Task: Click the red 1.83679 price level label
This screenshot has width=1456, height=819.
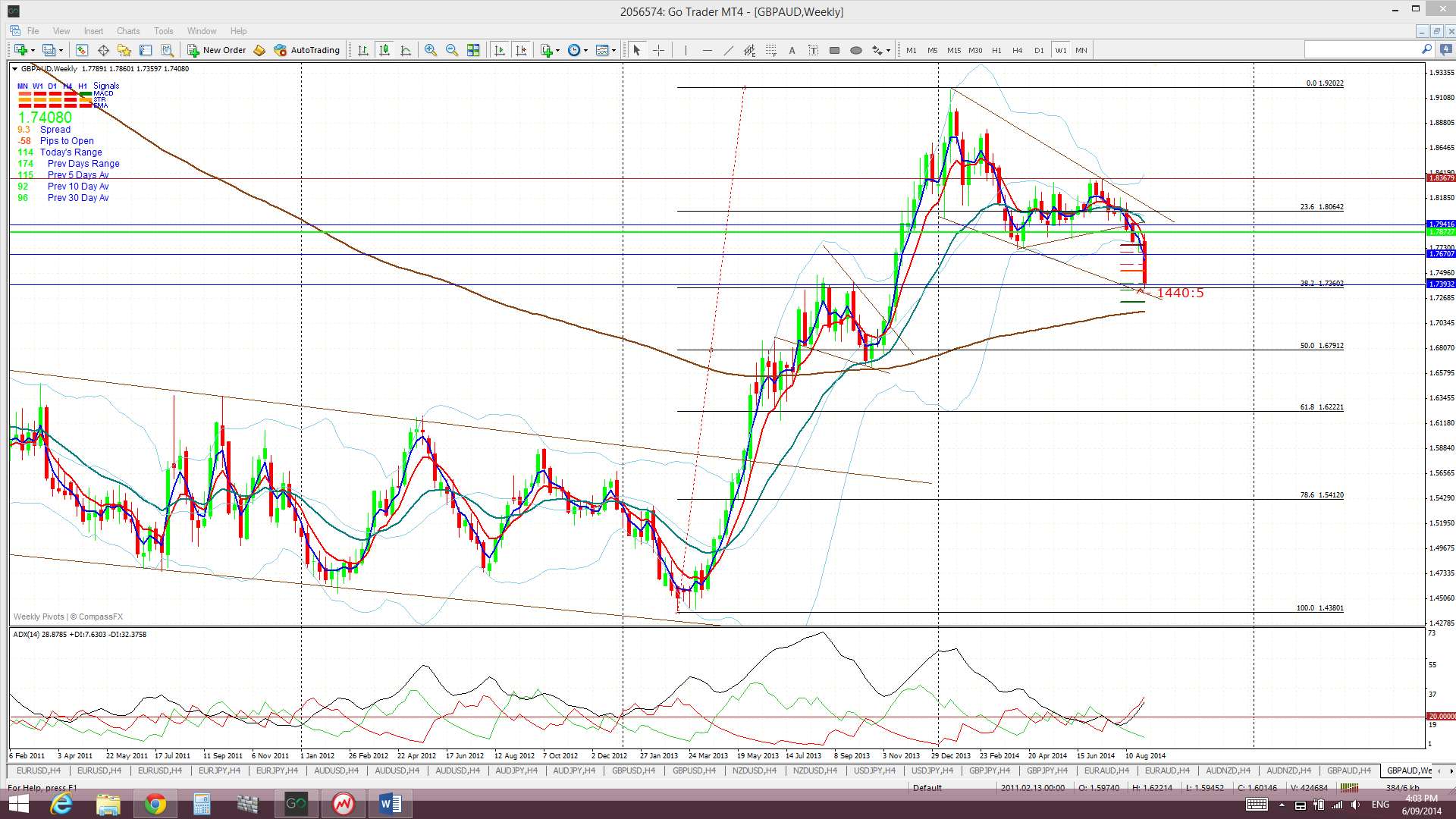Action: [x=1440, y=177]
